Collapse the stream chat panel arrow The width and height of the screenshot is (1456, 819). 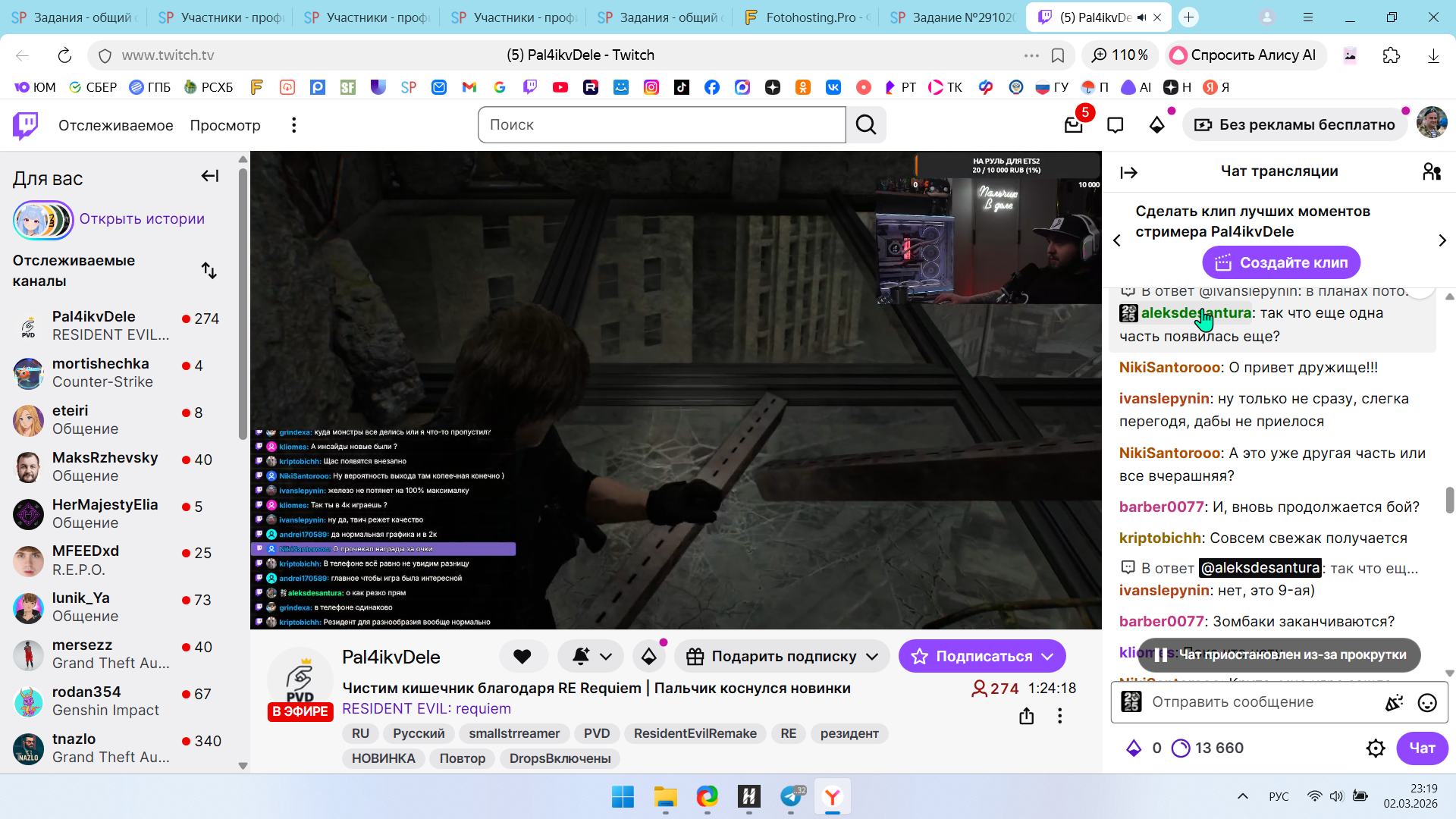(1128, 173)
